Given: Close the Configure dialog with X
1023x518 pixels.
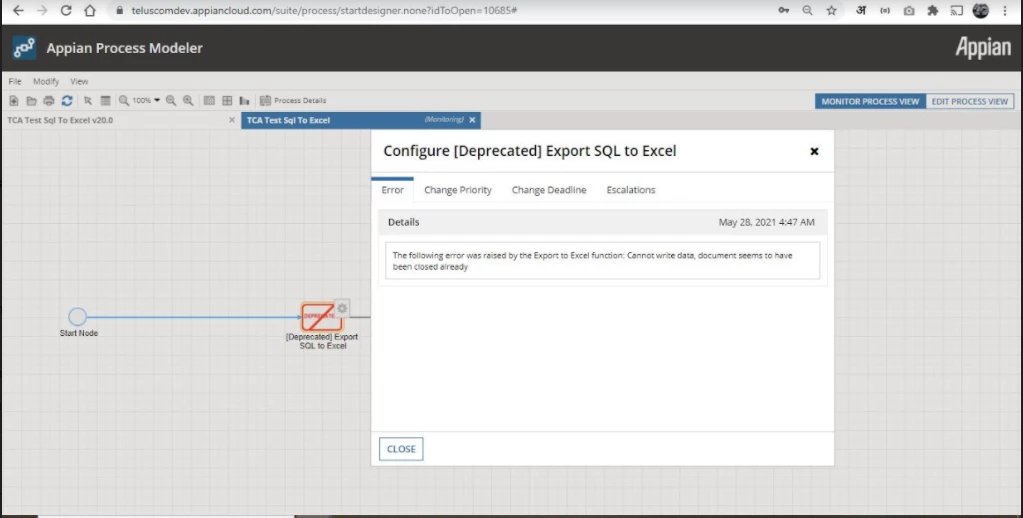Looking at the screenshot, I should (814, 151).
